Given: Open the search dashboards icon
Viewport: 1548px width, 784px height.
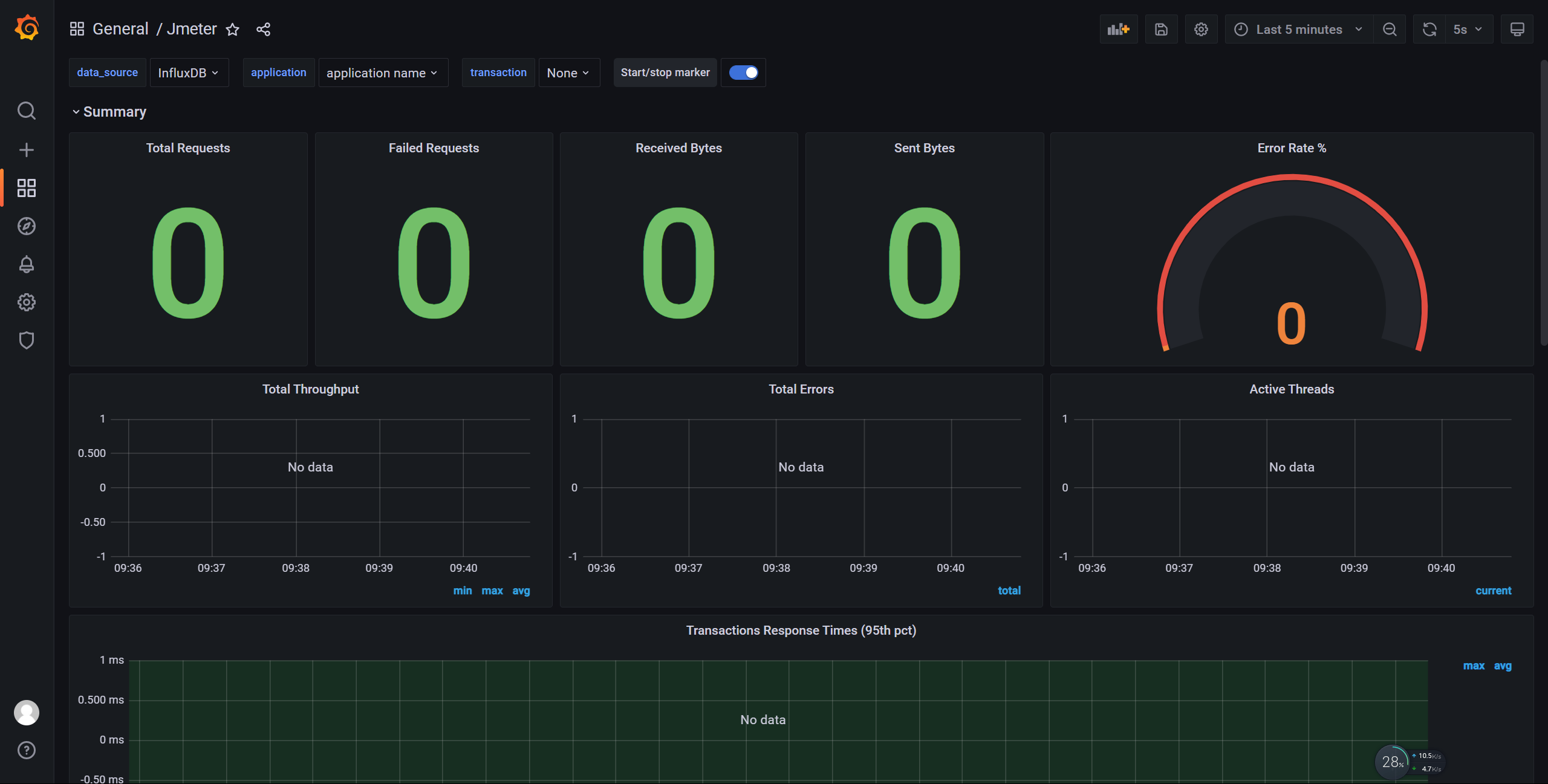Looking at the screenshot, I should tap(27, 111).
